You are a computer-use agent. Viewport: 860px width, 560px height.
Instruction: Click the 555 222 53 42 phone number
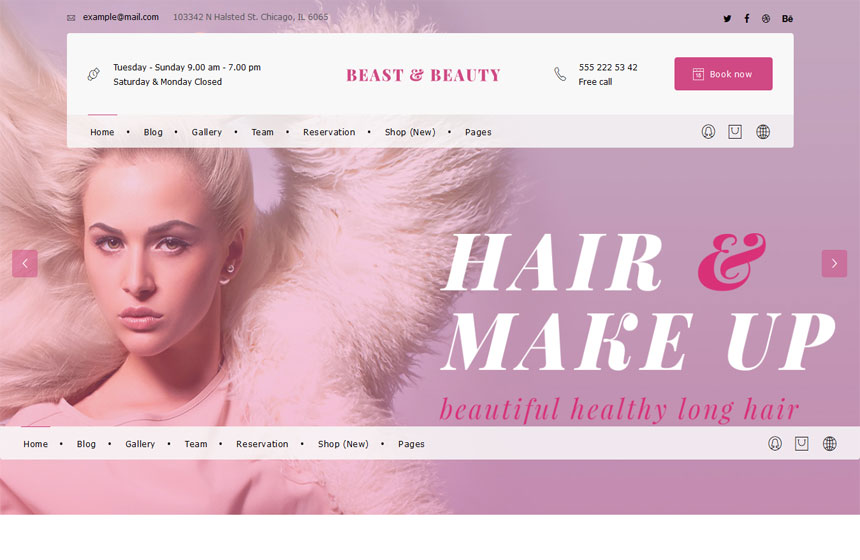[608, 67]
